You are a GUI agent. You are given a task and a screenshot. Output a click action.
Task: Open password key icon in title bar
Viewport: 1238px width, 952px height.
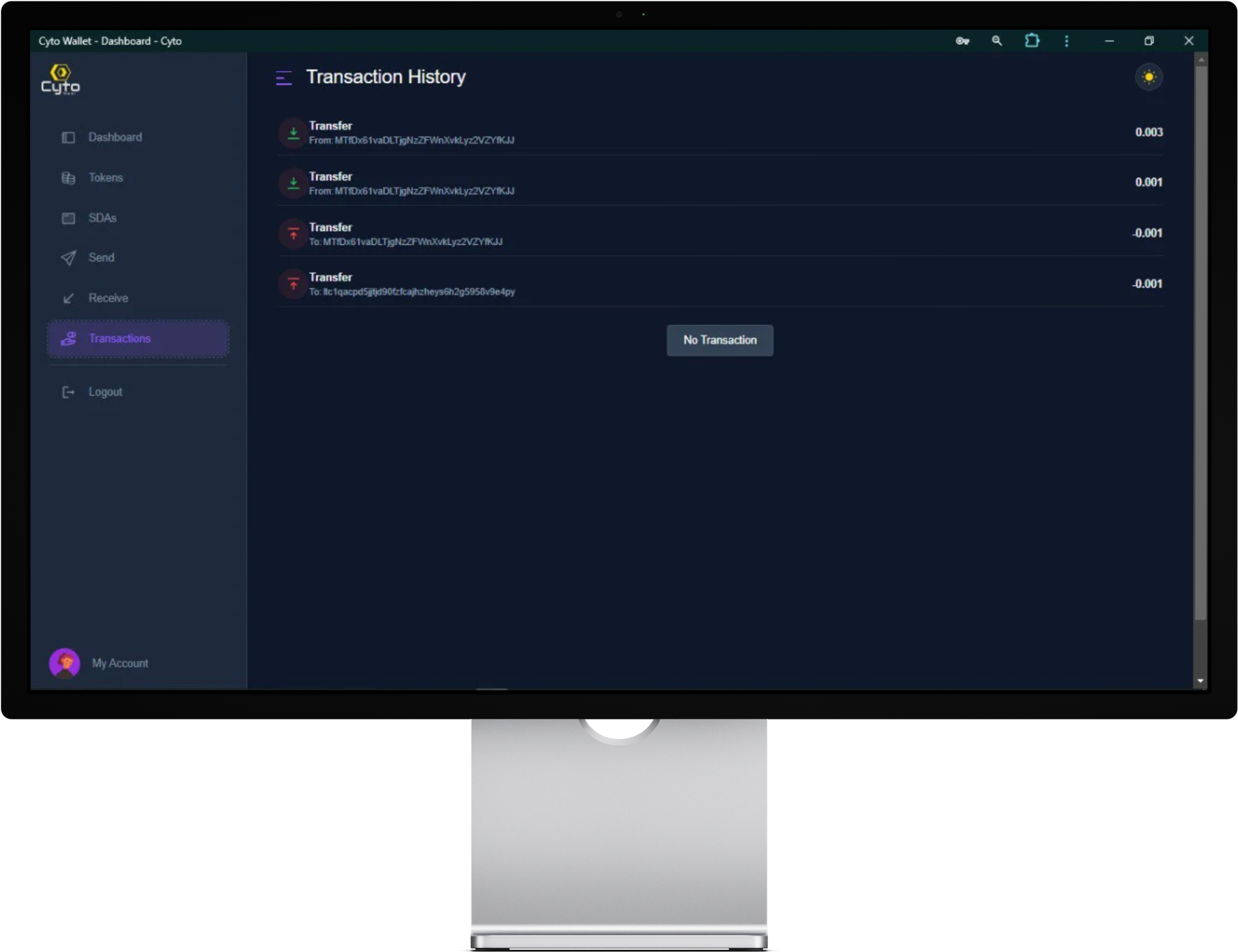pyautogui.click(x=962, y=41)
